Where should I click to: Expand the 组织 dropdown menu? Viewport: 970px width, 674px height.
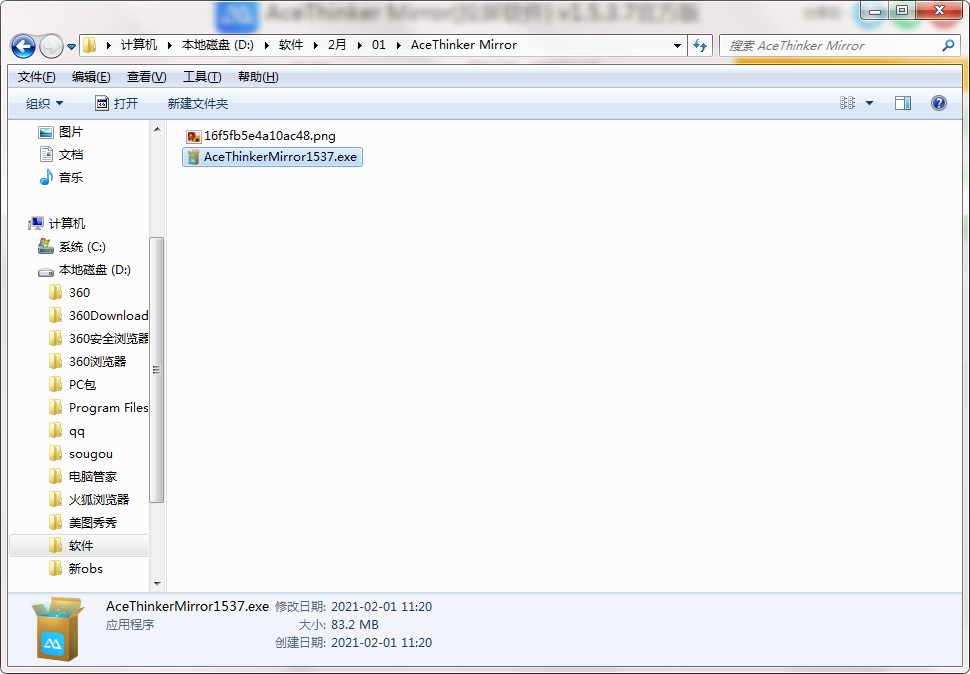pos(44,103)
